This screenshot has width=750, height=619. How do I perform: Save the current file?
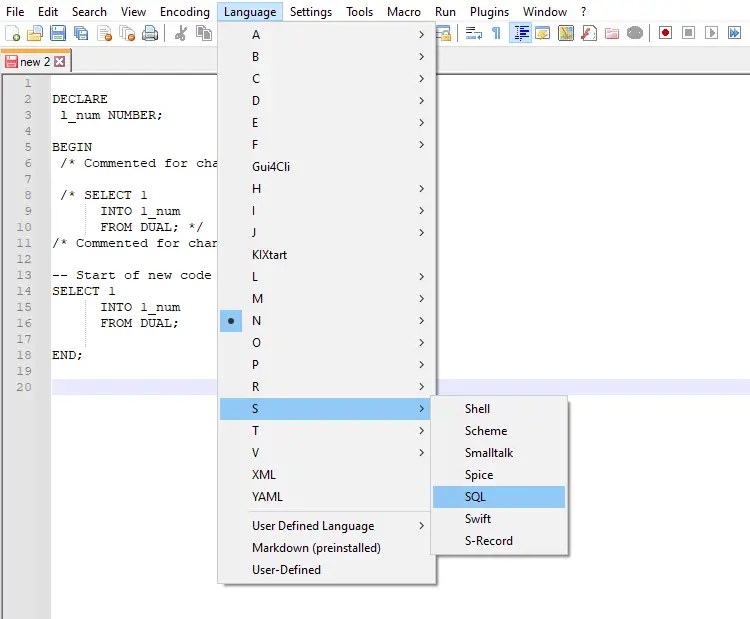pyautogui.click(x=58, y=33)
